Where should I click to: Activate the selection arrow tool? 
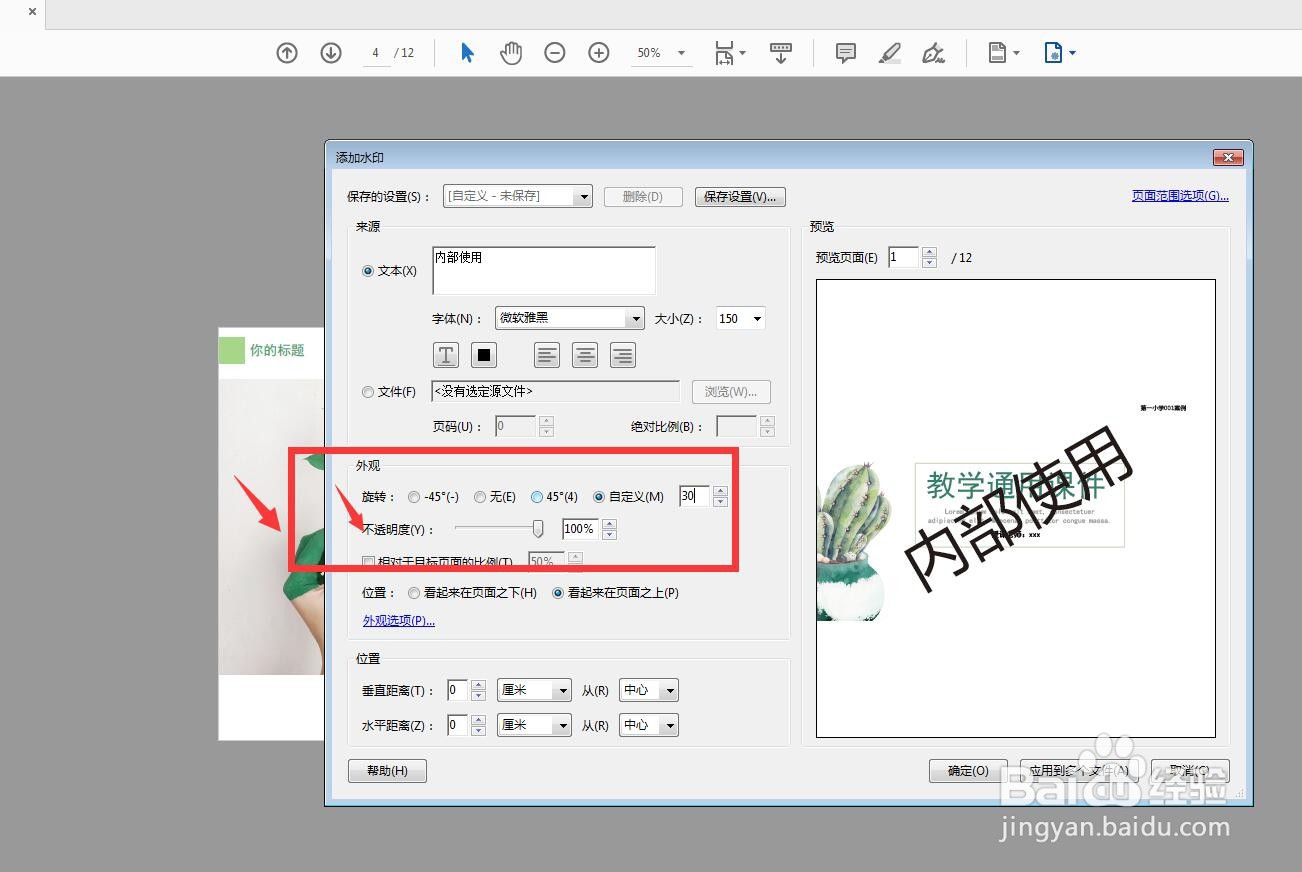(x=467, y=53)
